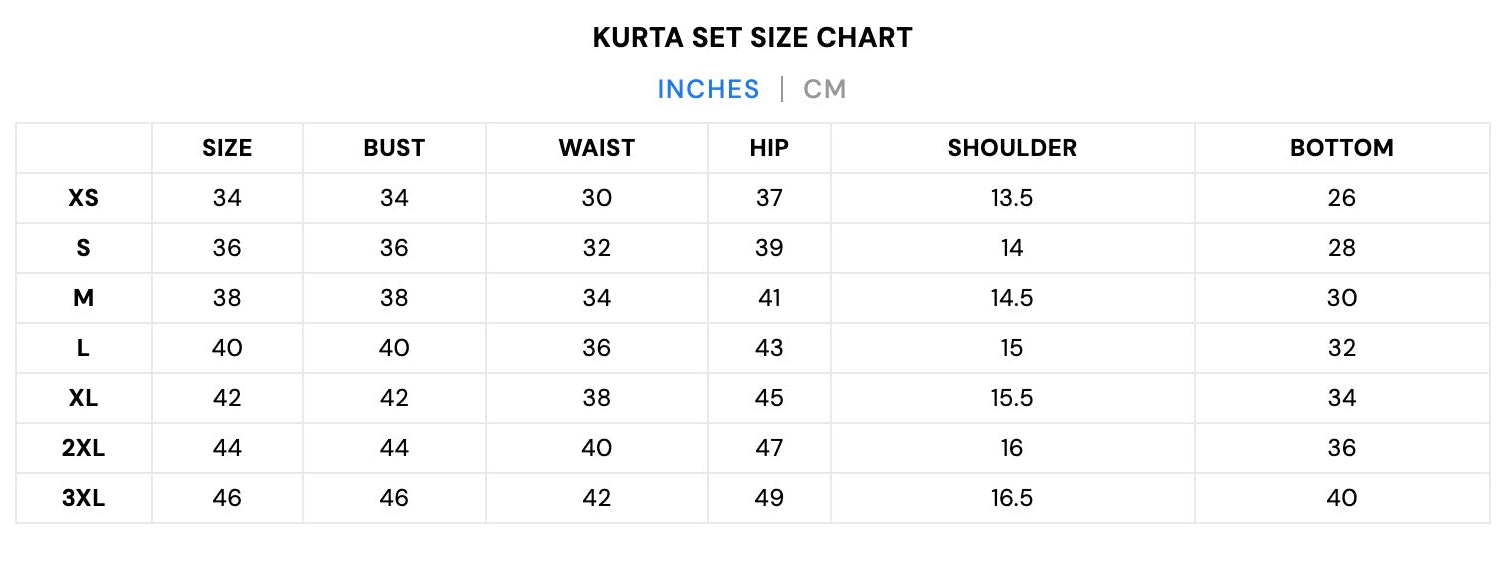Select the 3XL row label

pos(83,498)
